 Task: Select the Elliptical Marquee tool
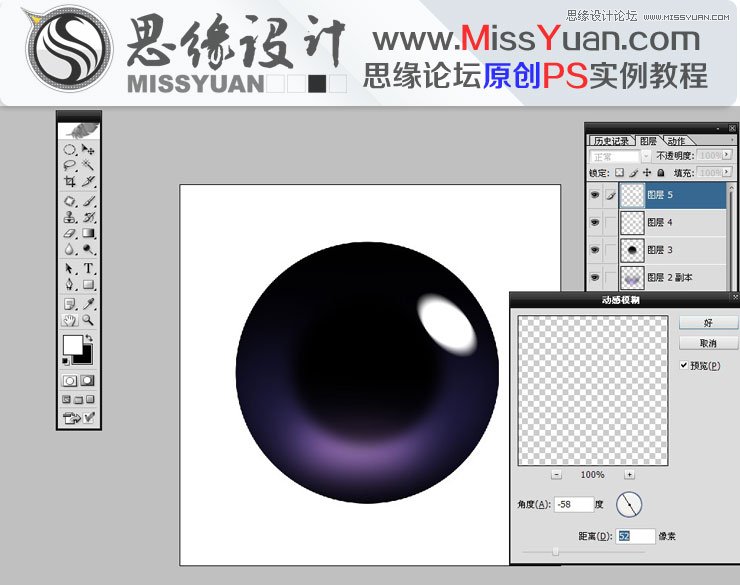point(70,150)
